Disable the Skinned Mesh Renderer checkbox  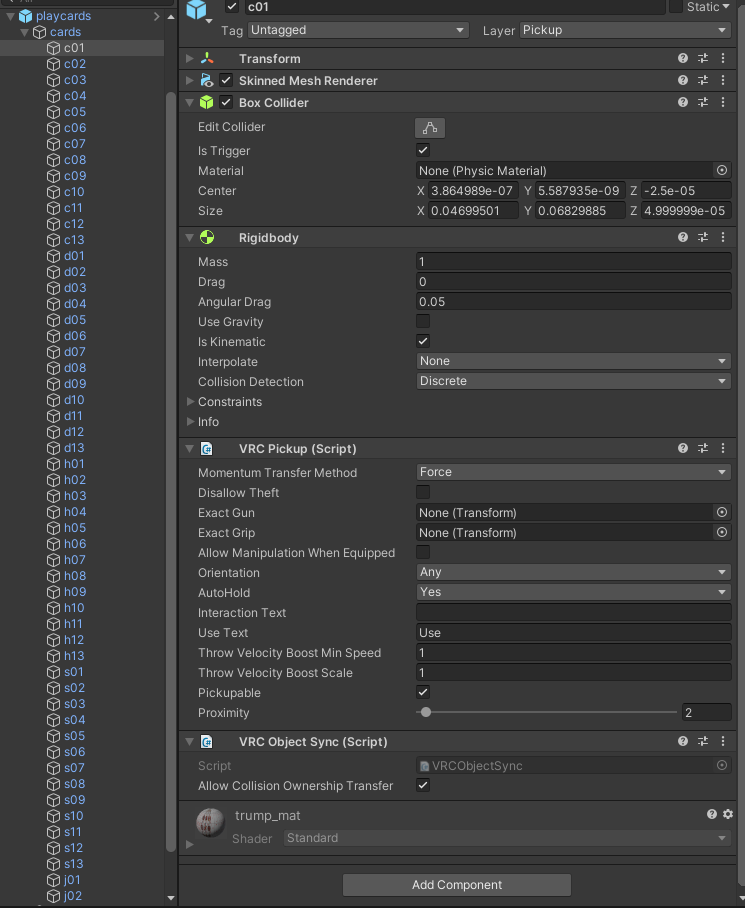[x=226, y=80]
